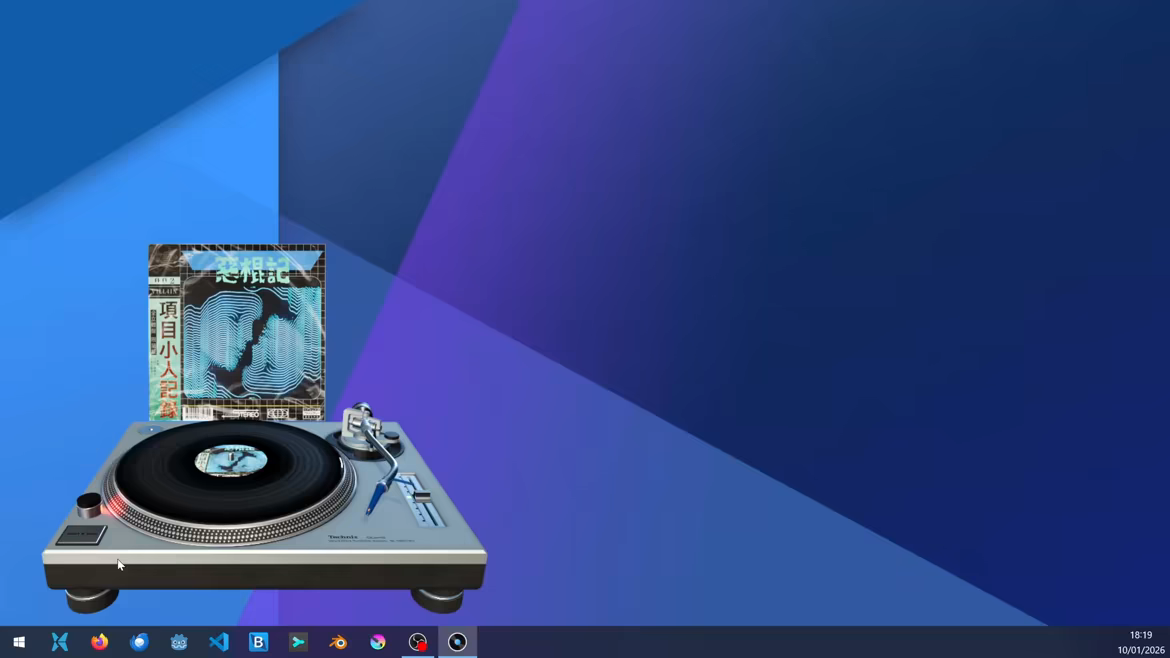Open the Windows Start menu
Viewport: 1170px width, 658px height.
click(x=19, y=642)
